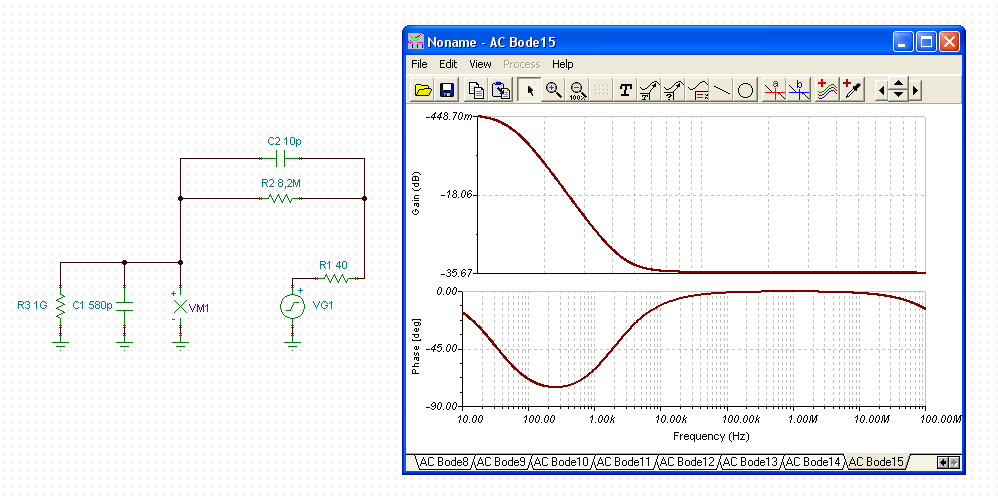Select the VG1 voltage generator in the schematic
Viewport: 998px width, 501px height.
pos(293,306)
